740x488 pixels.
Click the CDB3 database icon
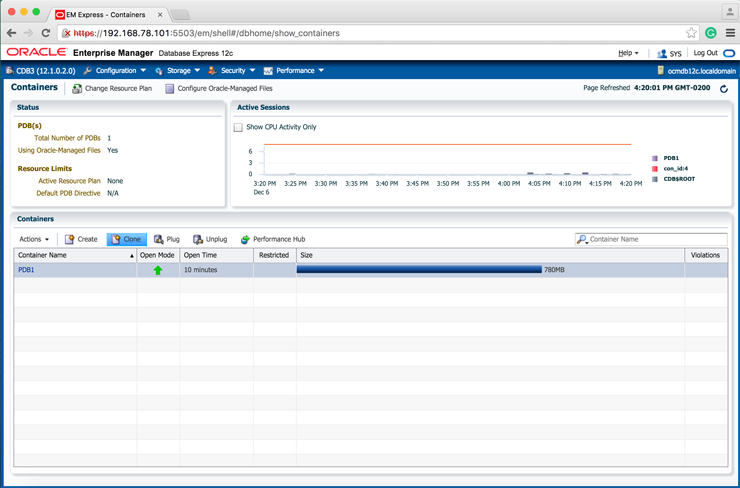coord(9,70)
